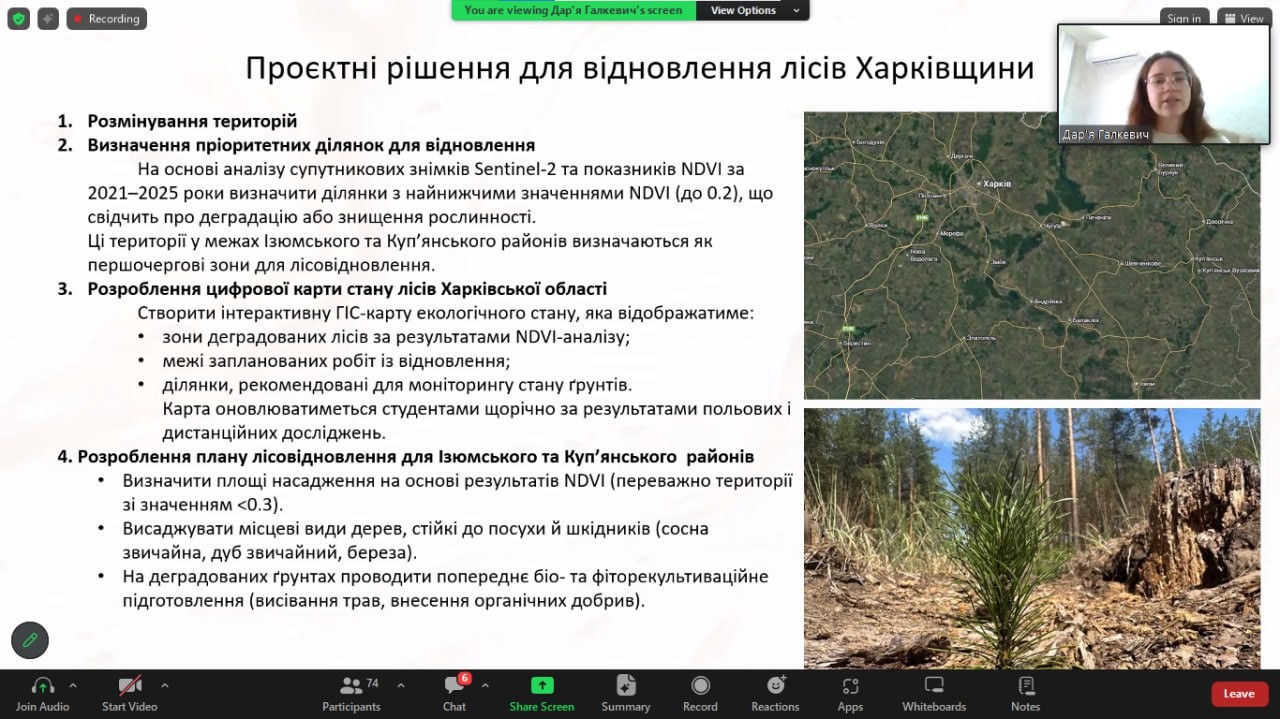Expand audio options arrow next to Join Audio
1280x719 pixels.
point(73,686)
